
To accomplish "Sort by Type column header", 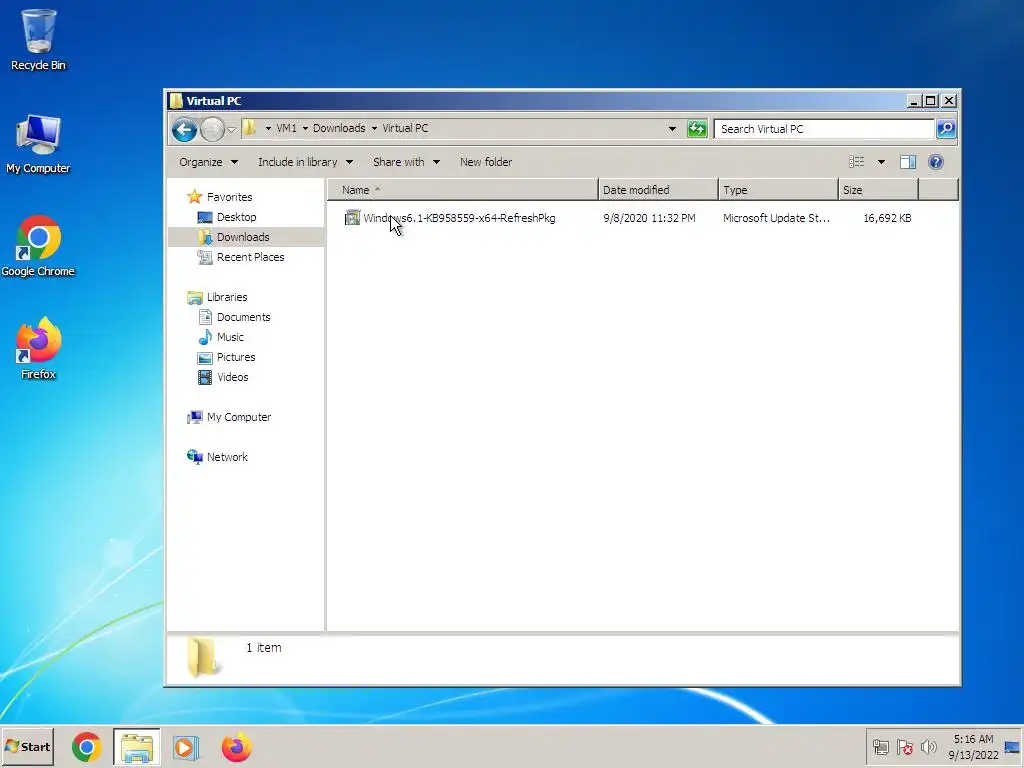I will coord(778,190).
